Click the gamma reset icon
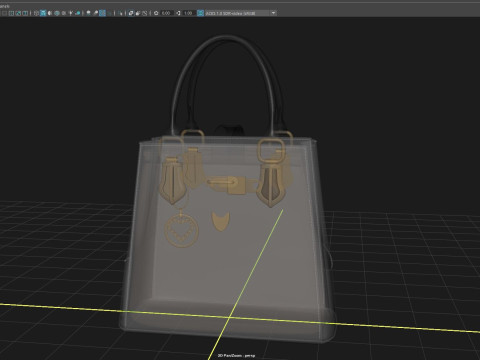Viewport: 480px width, 360px height. [x=178, y=13]
